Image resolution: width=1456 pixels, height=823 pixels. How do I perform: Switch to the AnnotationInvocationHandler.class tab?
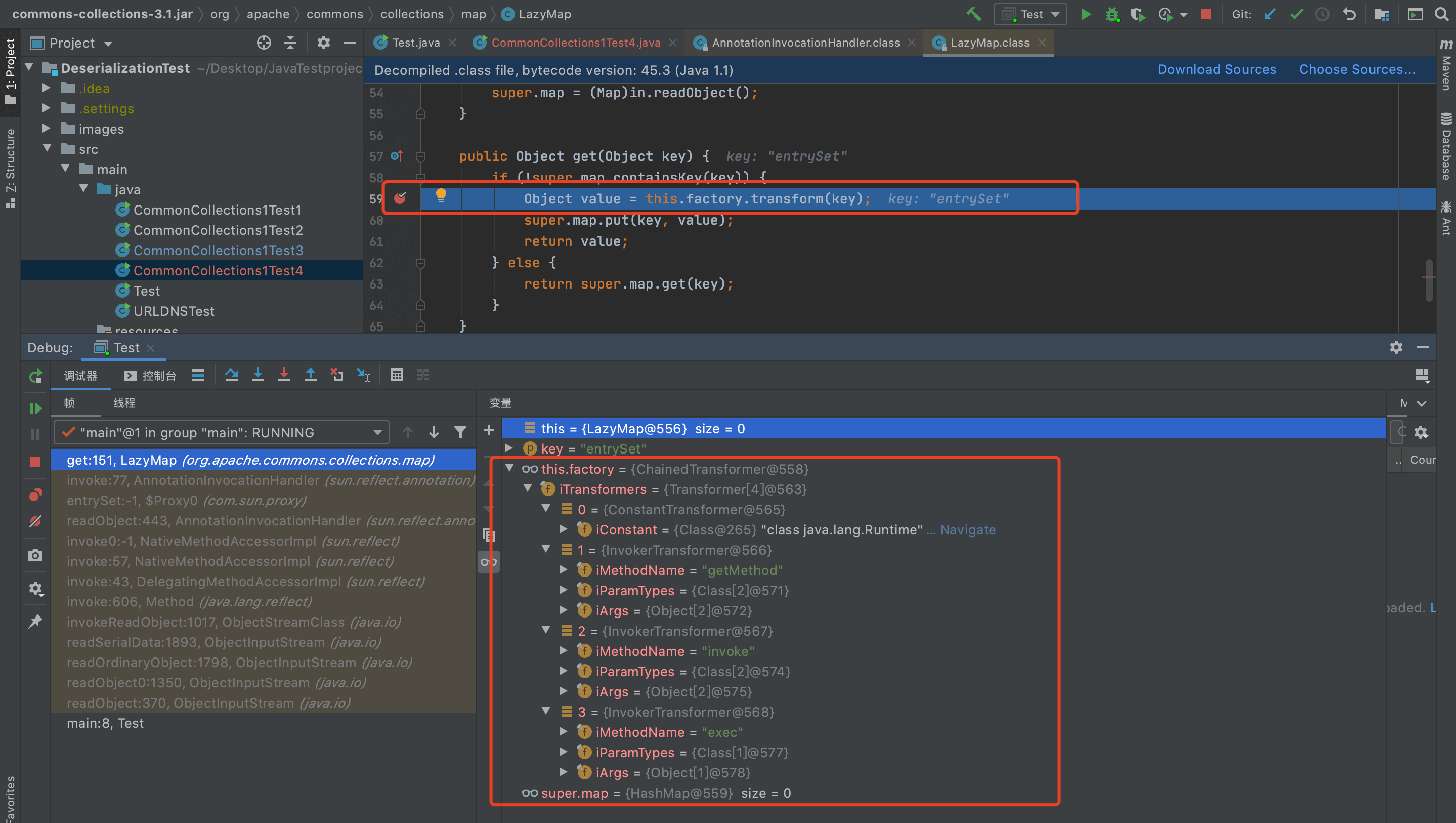[805, 43]
